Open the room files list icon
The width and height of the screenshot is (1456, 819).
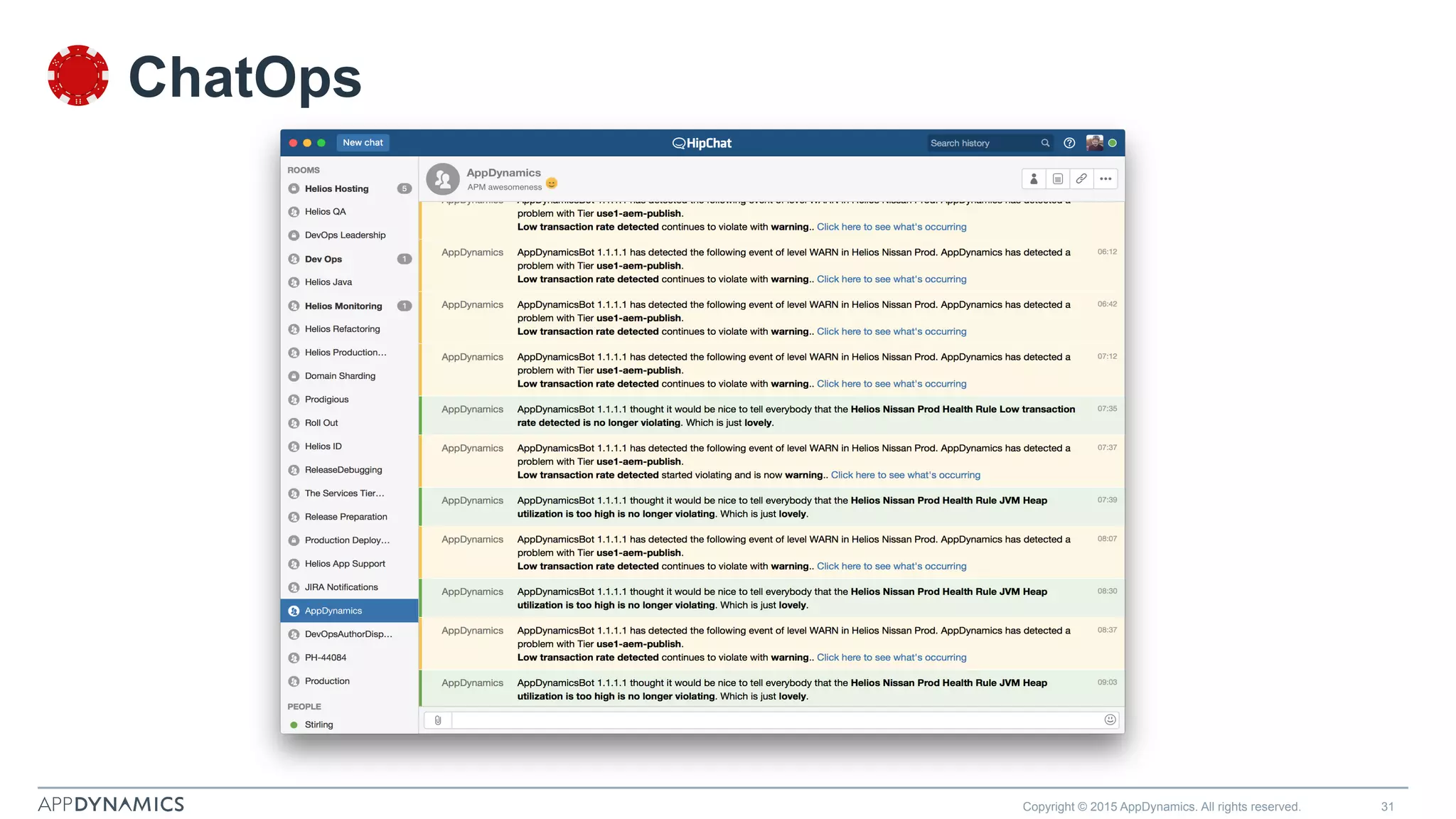(x=1058, y=179)
